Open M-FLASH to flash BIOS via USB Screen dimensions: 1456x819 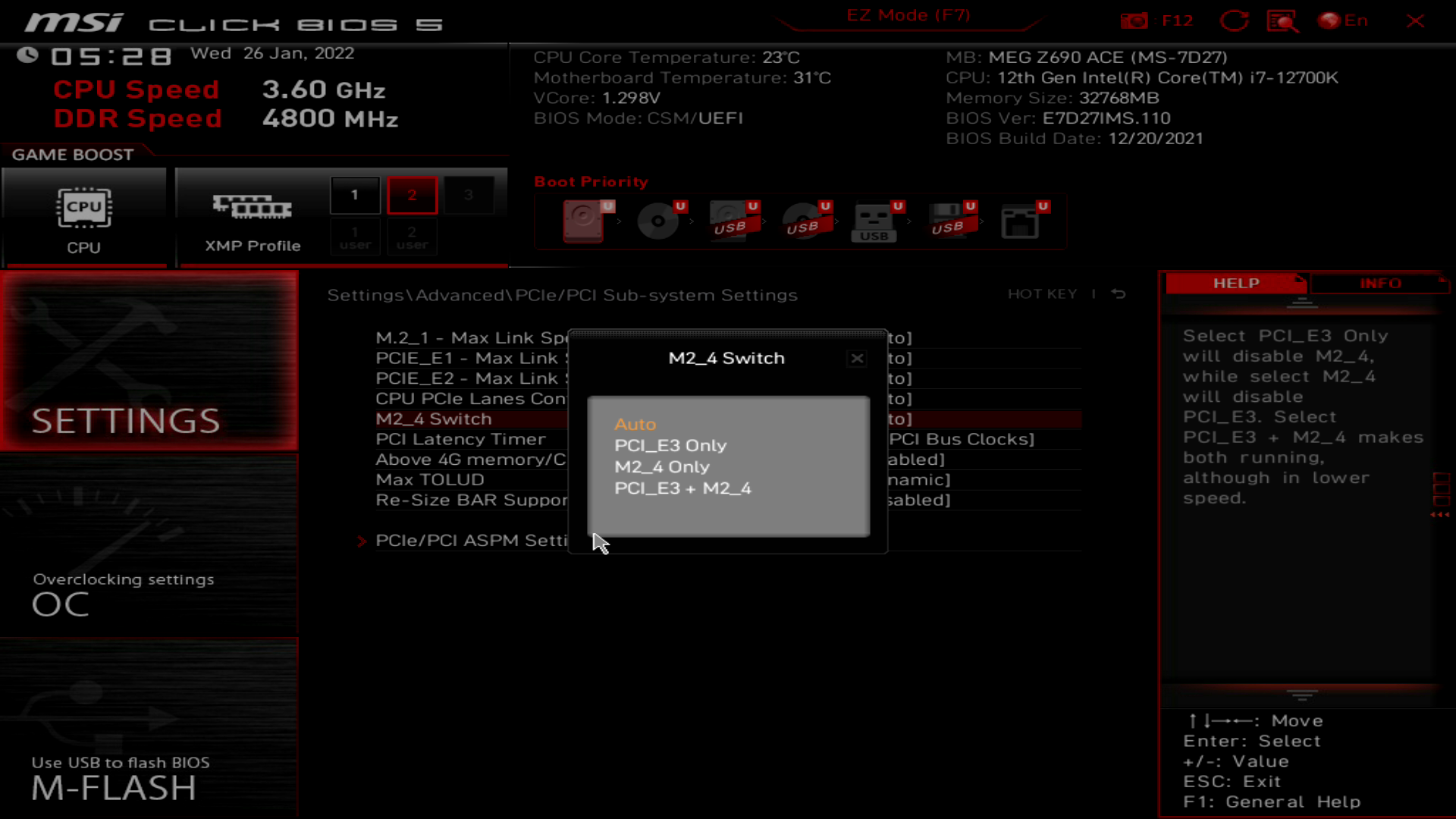coord(114,789)
